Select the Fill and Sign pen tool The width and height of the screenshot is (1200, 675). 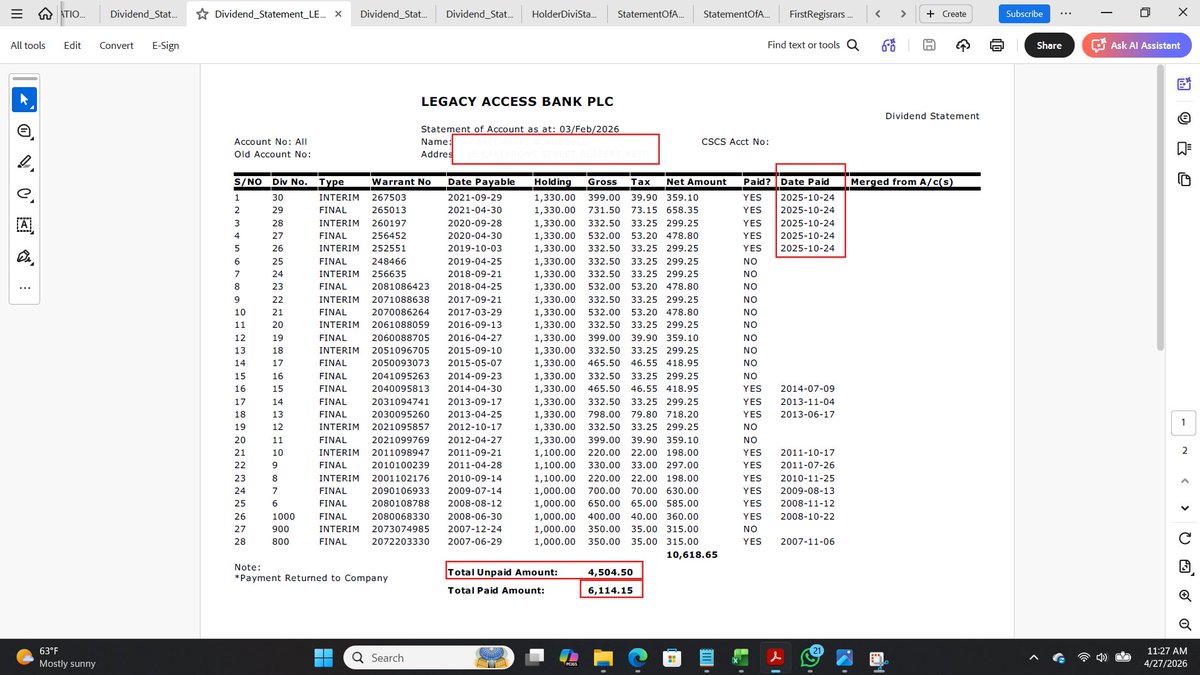pyautogui.click(x=25, y=257)
